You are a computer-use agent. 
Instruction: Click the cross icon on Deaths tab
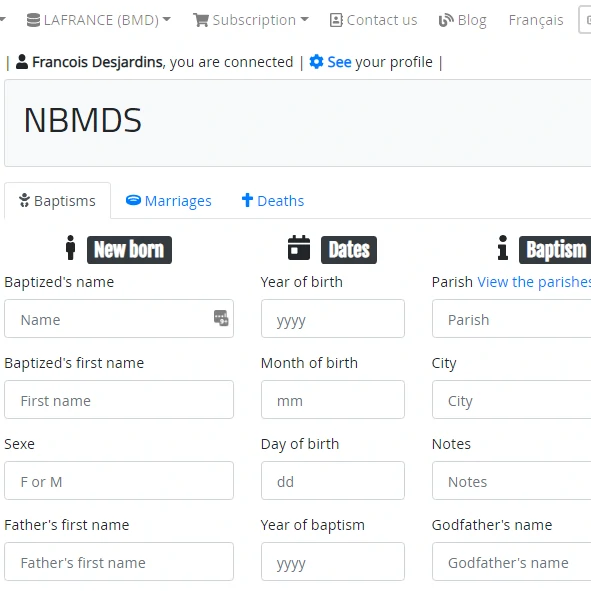[247, 200]
